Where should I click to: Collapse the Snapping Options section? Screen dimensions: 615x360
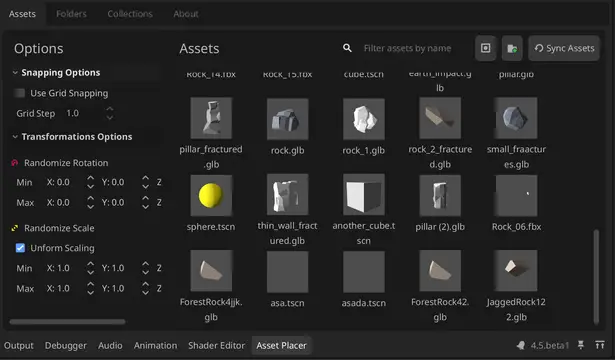tap(15, 73)
